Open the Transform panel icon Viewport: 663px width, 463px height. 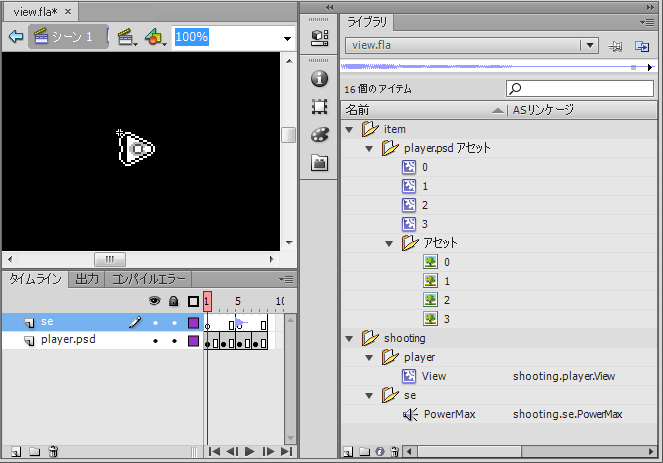[x=320, y=106]
